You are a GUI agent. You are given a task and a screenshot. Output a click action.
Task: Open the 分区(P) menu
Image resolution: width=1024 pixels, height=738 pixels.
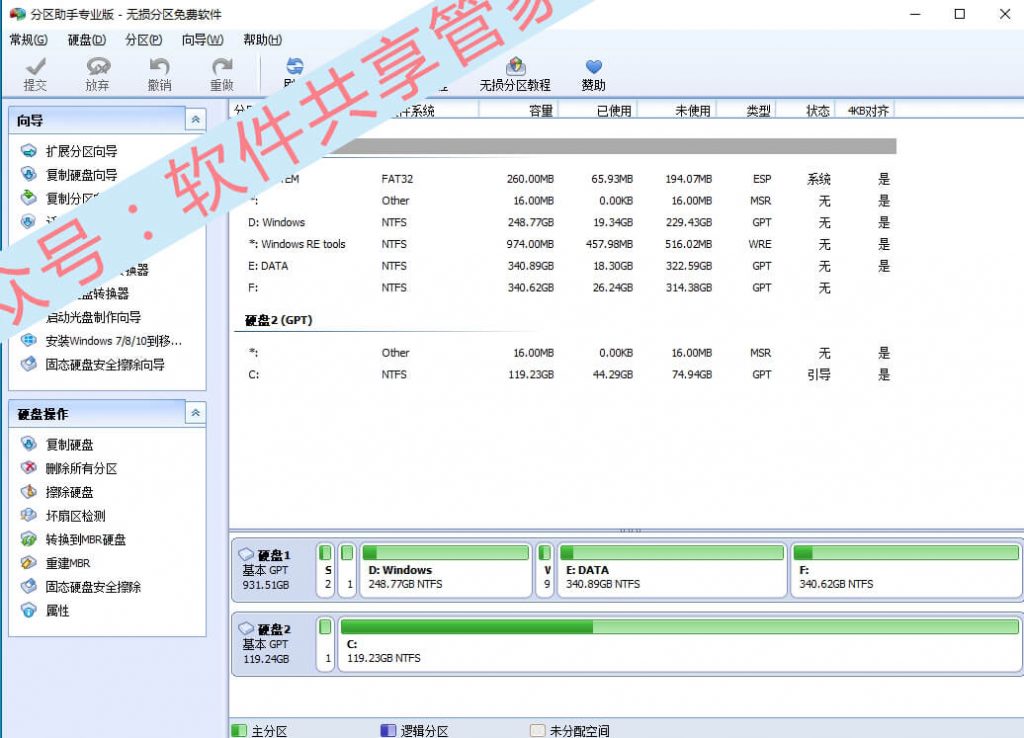click(x=144, y=40)
